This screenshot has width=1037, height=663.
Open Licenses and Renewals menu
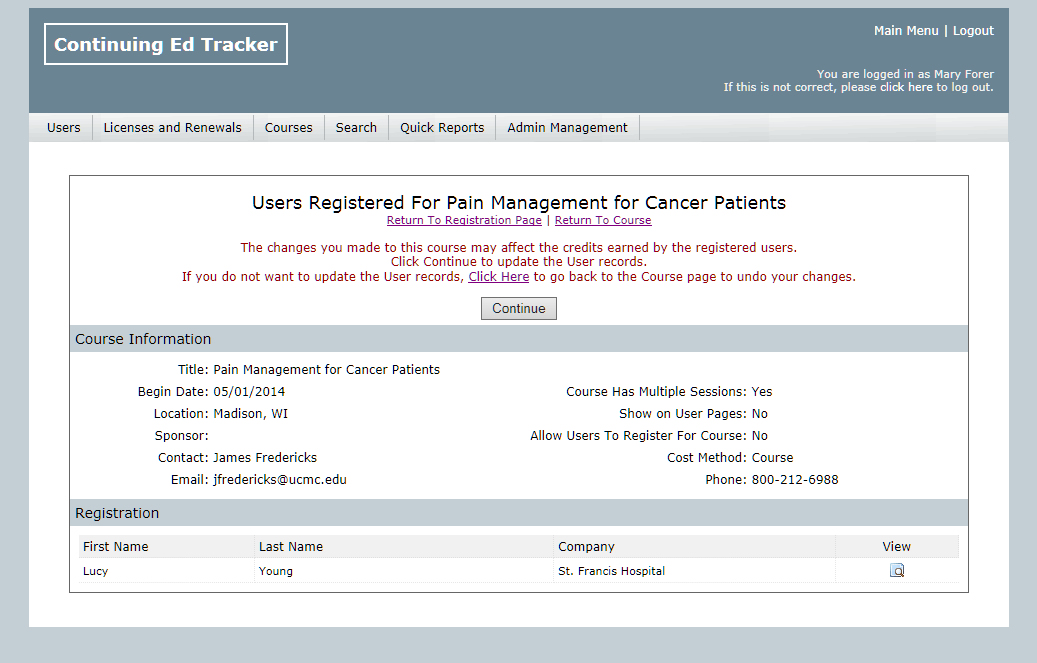(172, 128)
